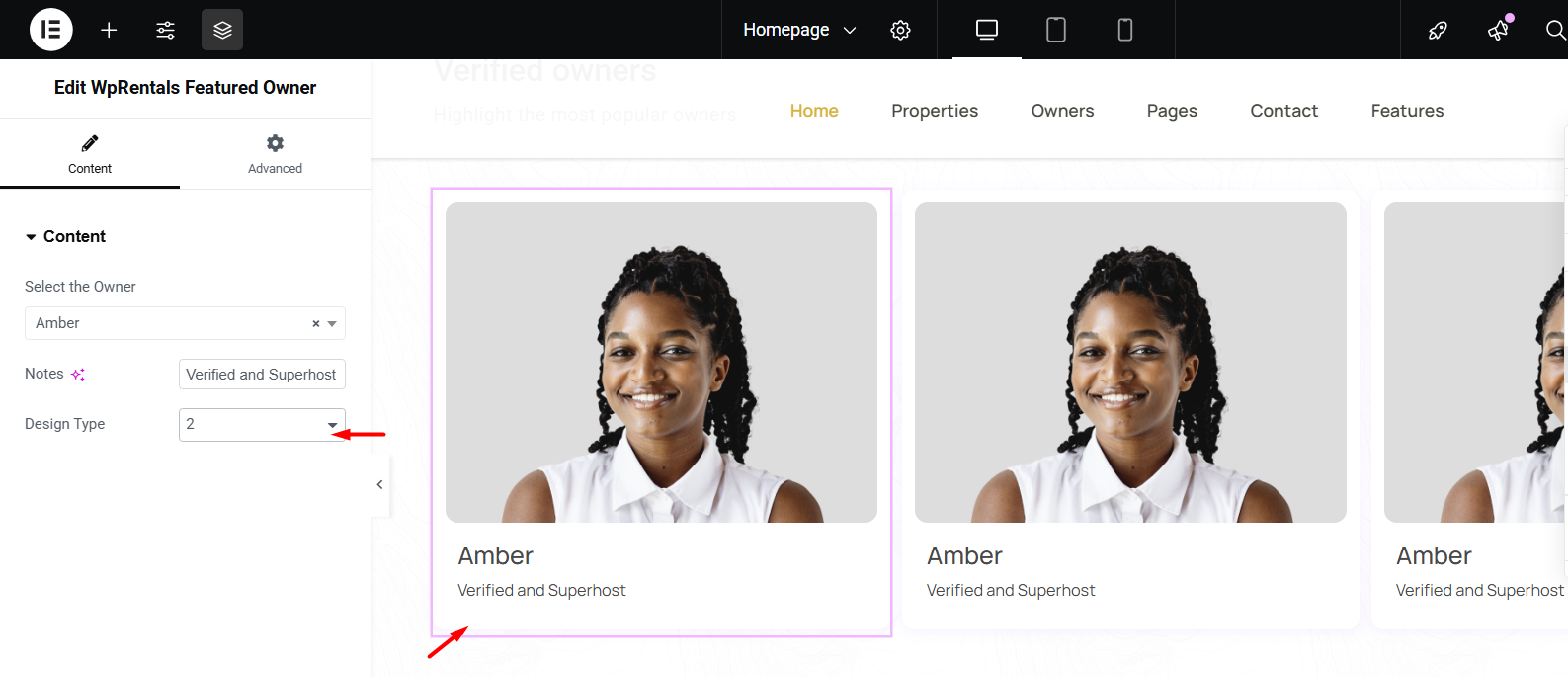Click the Properties menu link
Screen dimensions: 1568x677
[x=934, y=111]
